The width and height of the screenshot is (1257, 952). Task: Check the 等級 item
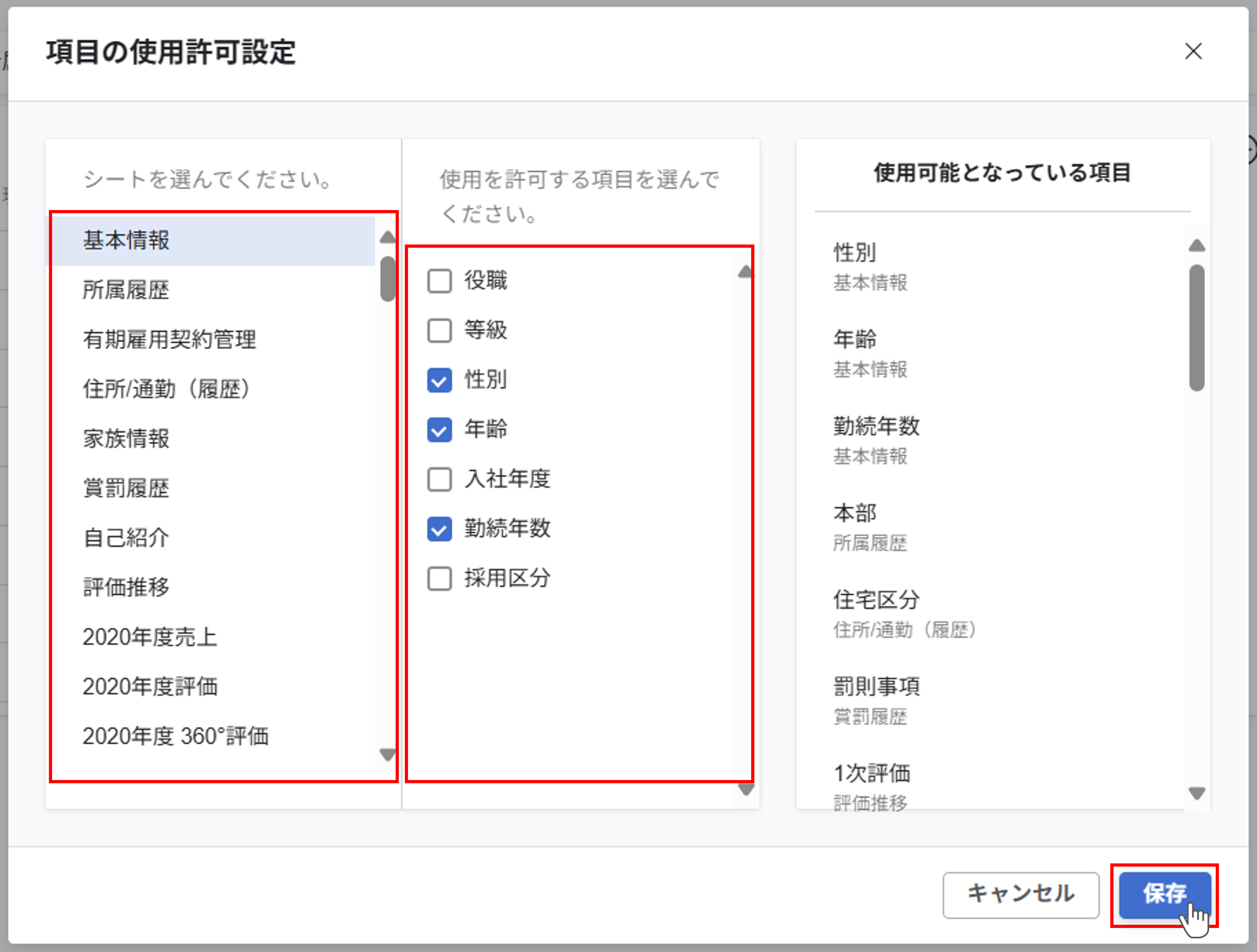click(x=439, y=330)
